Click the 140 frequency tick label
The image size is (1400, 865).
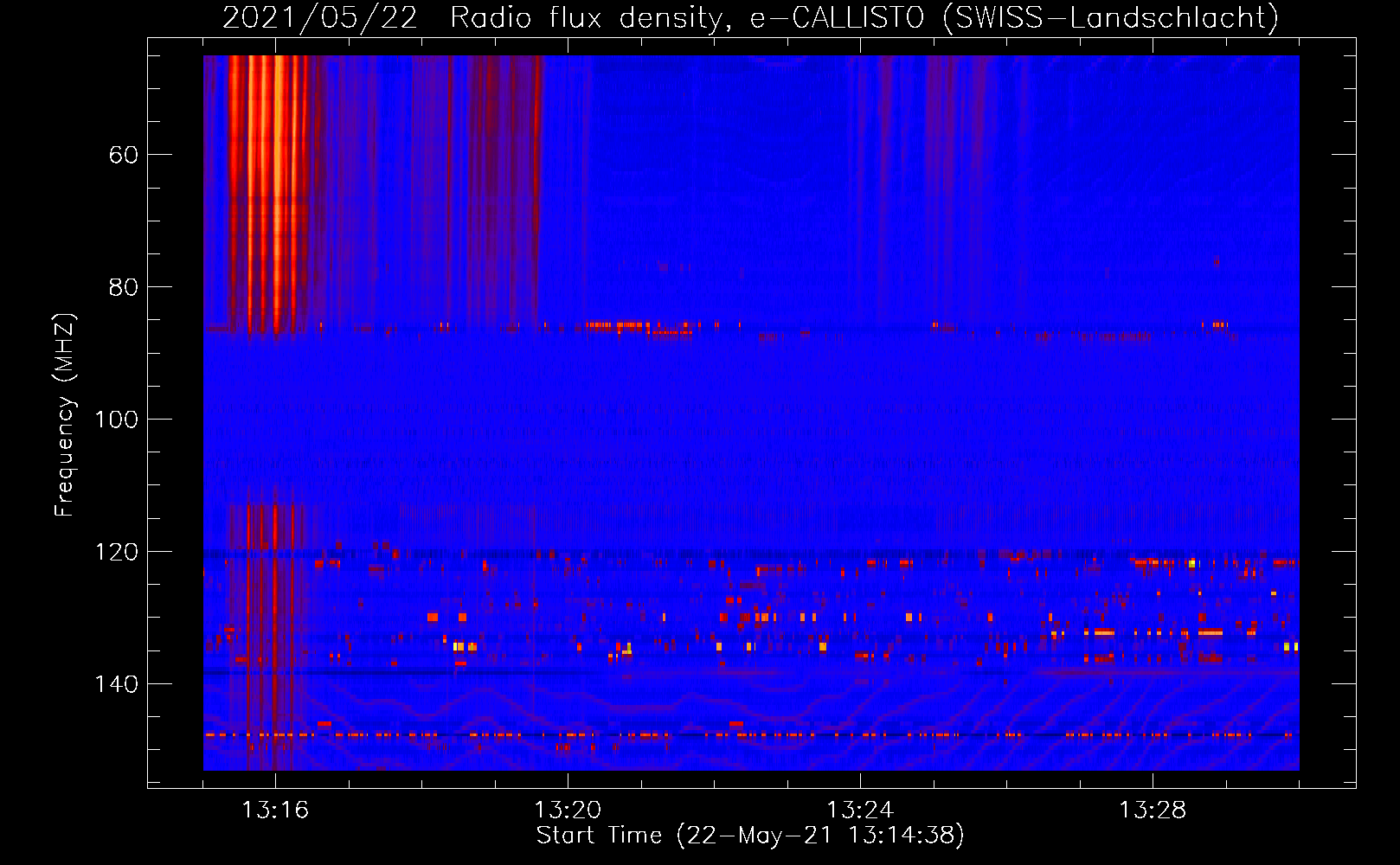pyautogui.click(x=115, y=684)
